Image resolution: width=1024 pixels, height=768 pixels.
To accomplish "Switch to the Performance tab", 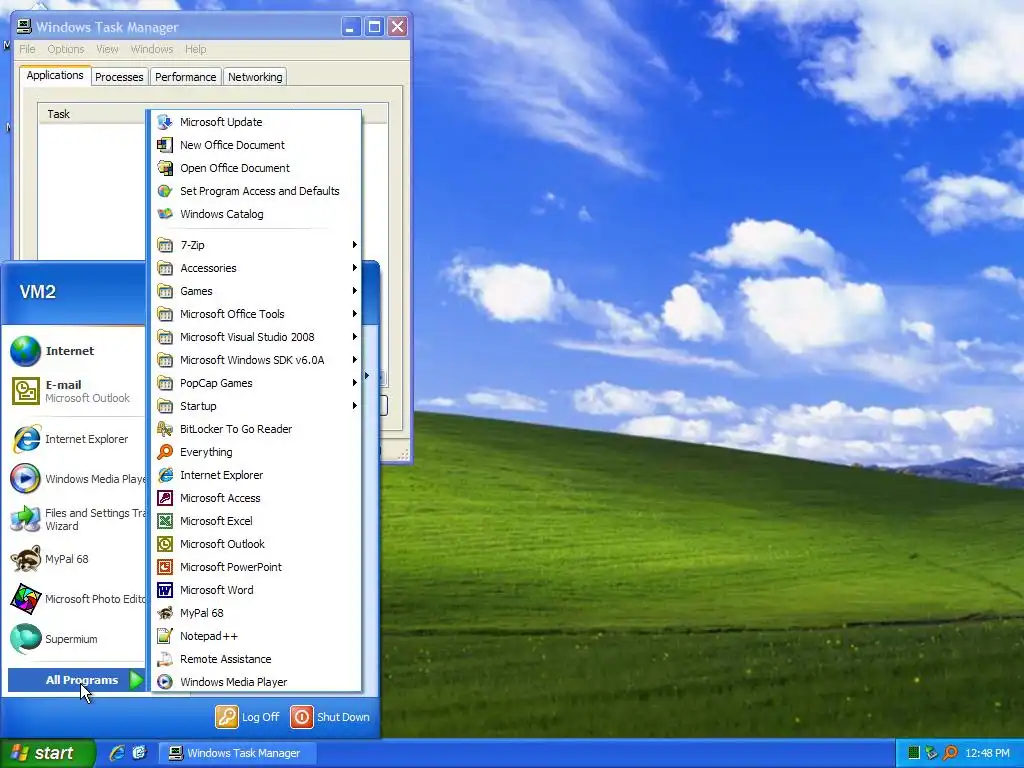I will pyautogui.click(x=185, y=77).
